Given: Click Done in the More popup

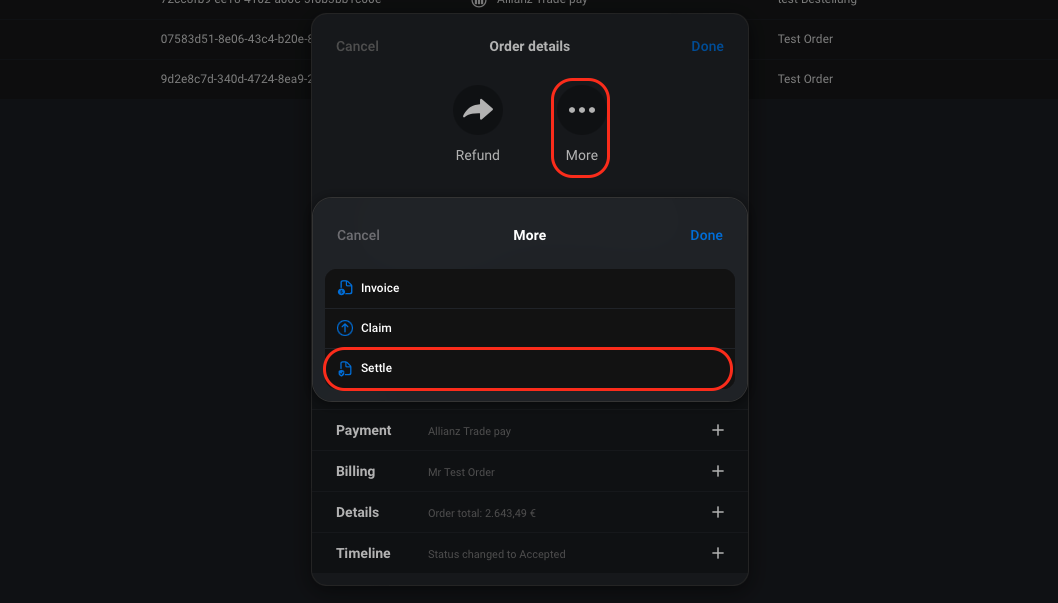Looking at the screenshot, I should pos(706,235).
